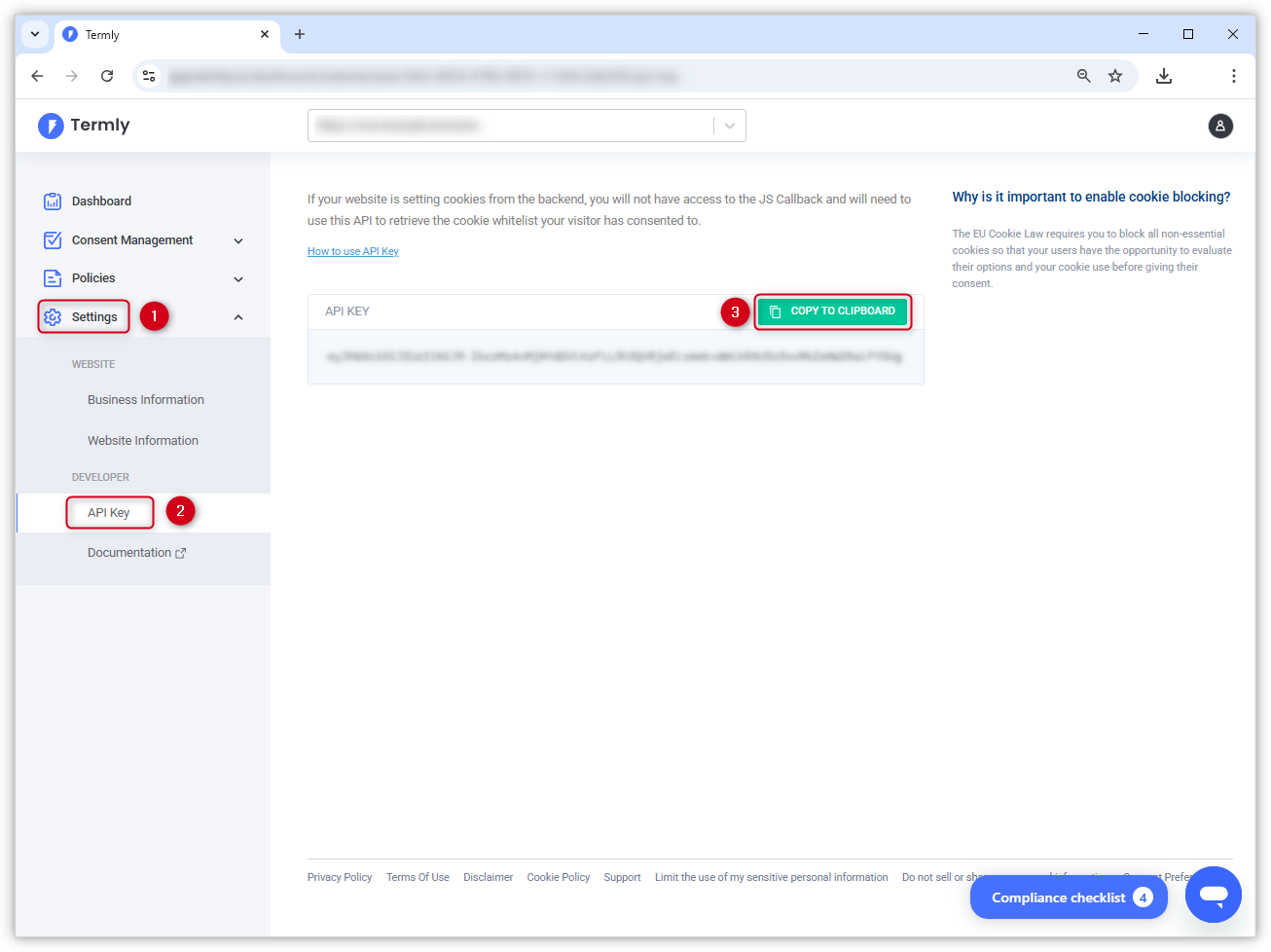Screen dimensions: 1271x952
Task: Click the browser back arrow
Action: [x=37, y=75]
